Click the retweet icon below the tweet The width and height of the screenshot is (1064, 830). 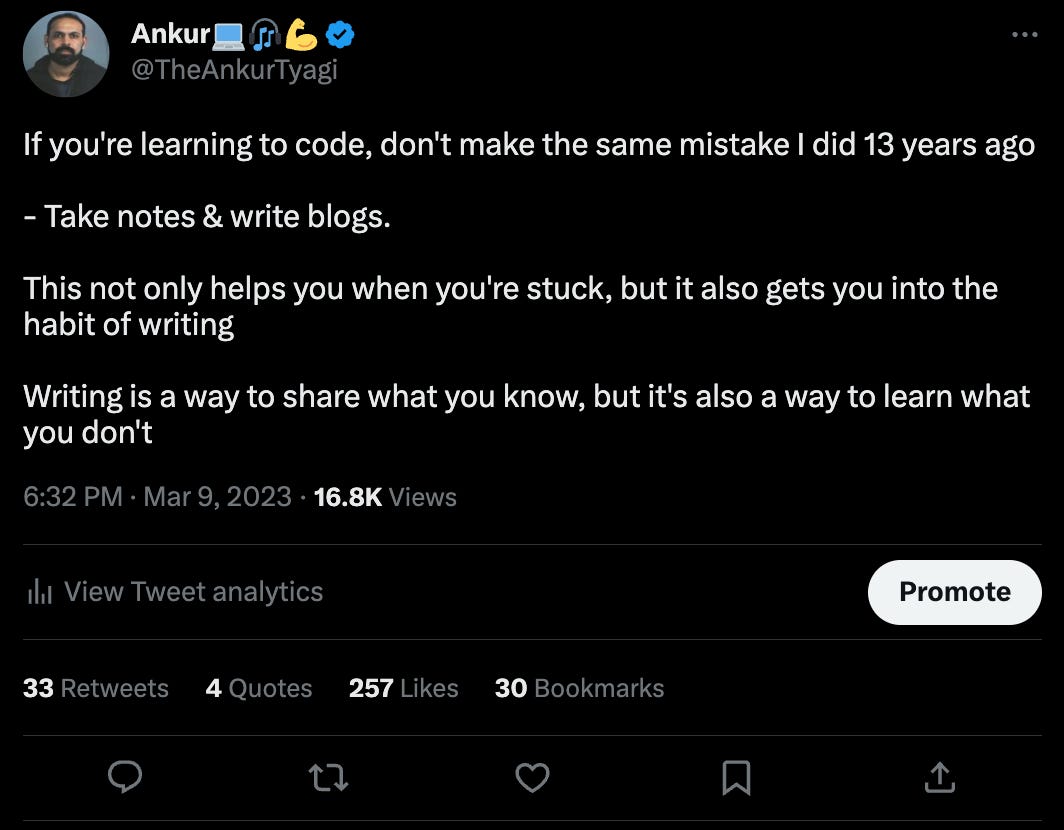pos(328,777)
